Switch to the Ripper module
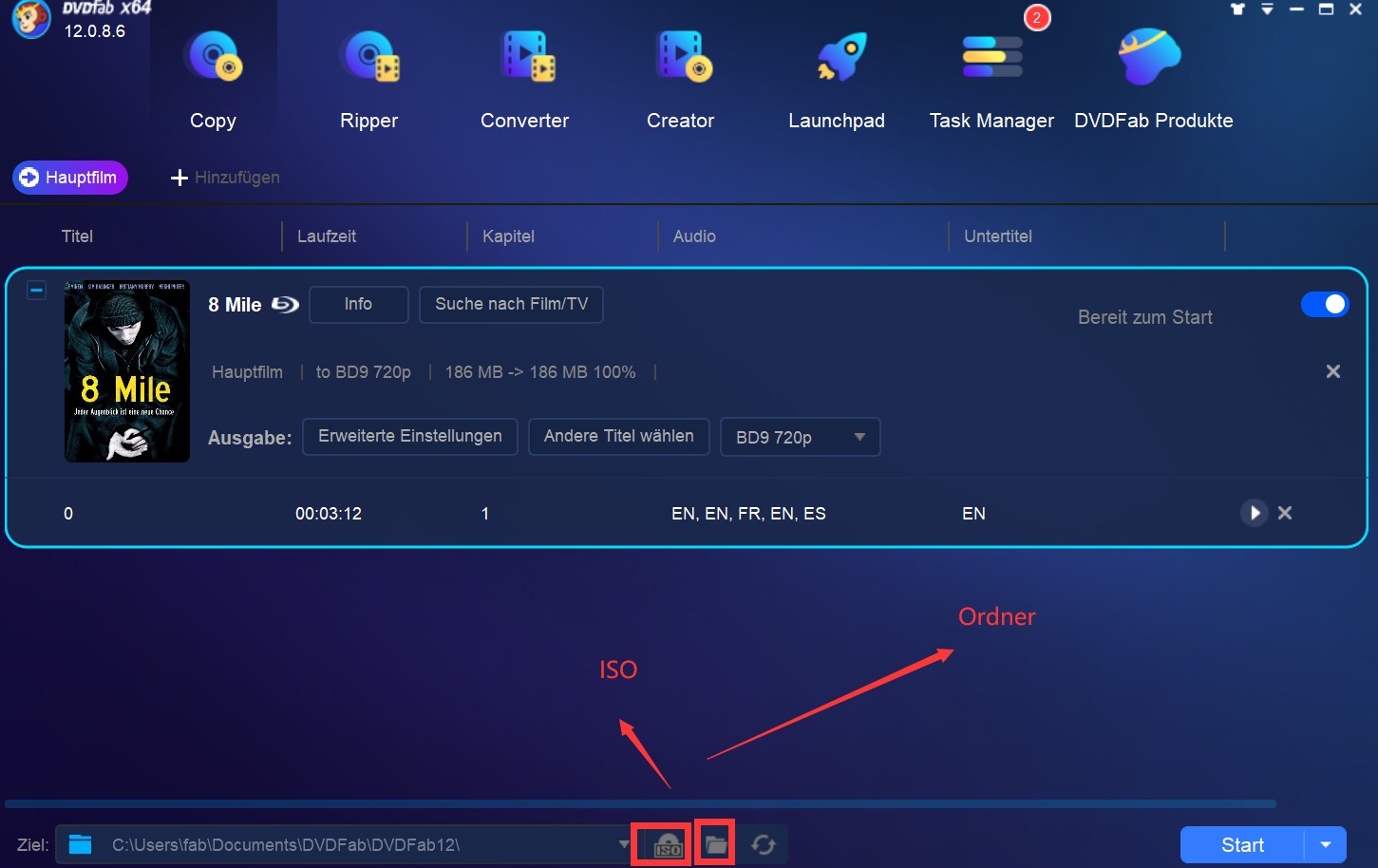The image size is (1378, 868). point(369,79)
